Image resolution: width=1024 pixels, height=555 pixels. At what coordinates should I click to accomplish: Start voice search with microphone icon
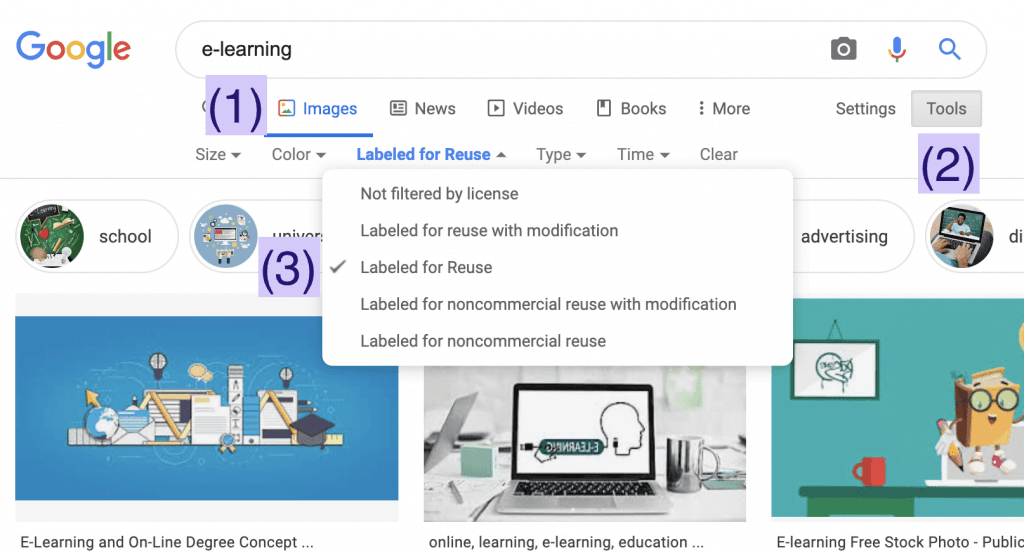897,49
